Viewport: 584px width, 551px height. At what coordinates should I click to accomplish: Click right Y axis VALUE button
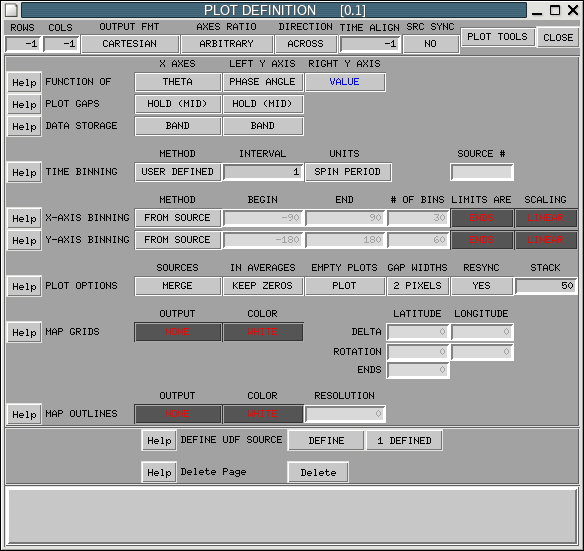pyautogui.click(x=345, y=82)
